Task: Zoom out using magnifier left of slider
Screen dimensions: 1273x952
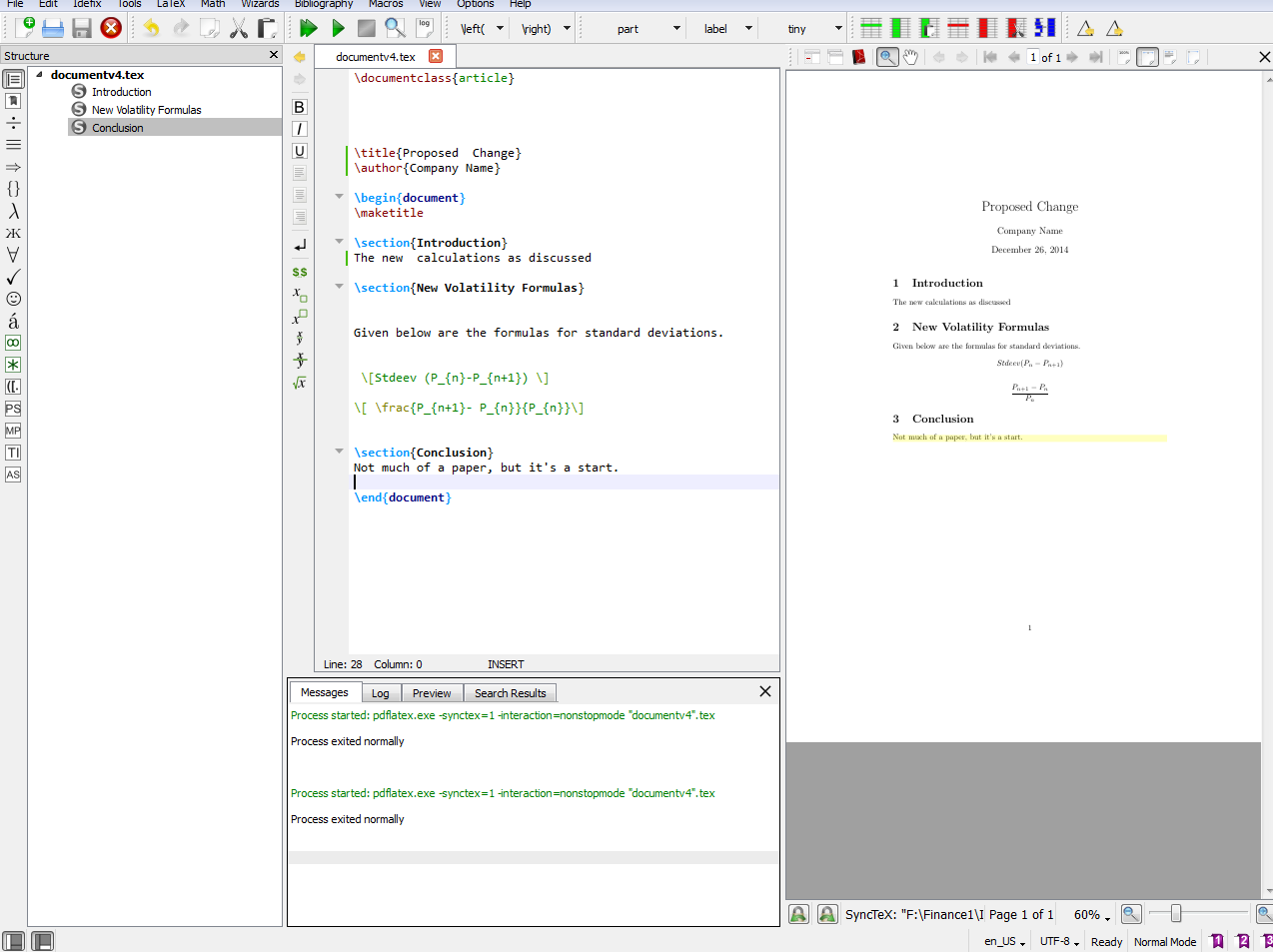Action: click(x=1130, y=914)
